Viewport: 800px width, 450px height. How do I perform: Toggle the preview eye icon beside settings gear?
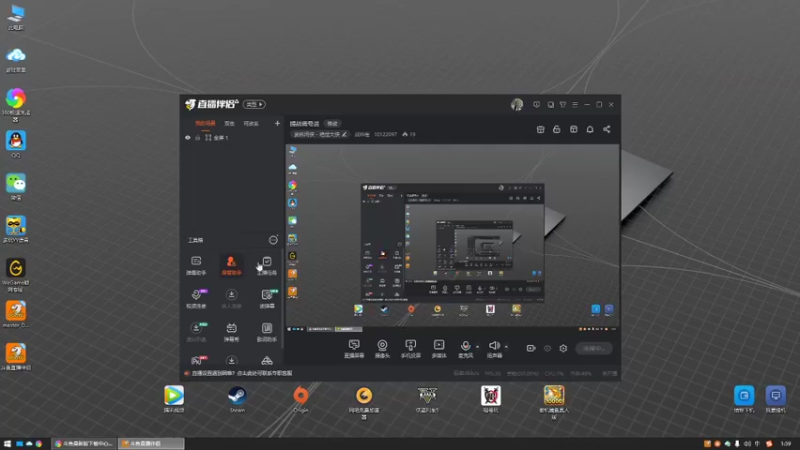[547, 348]
